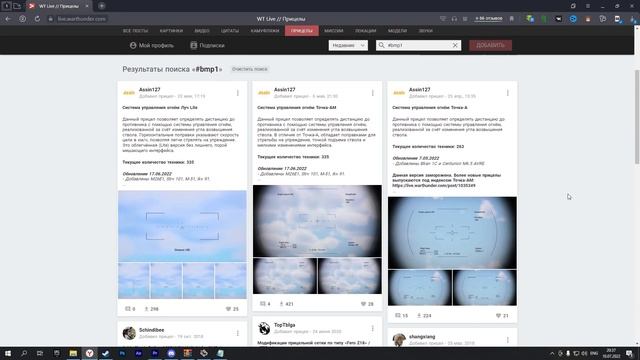Image resolution: width=640 pixels, height=360 pixels.
Task: Click the magnifier search icon
Action: tap(381, 45)
